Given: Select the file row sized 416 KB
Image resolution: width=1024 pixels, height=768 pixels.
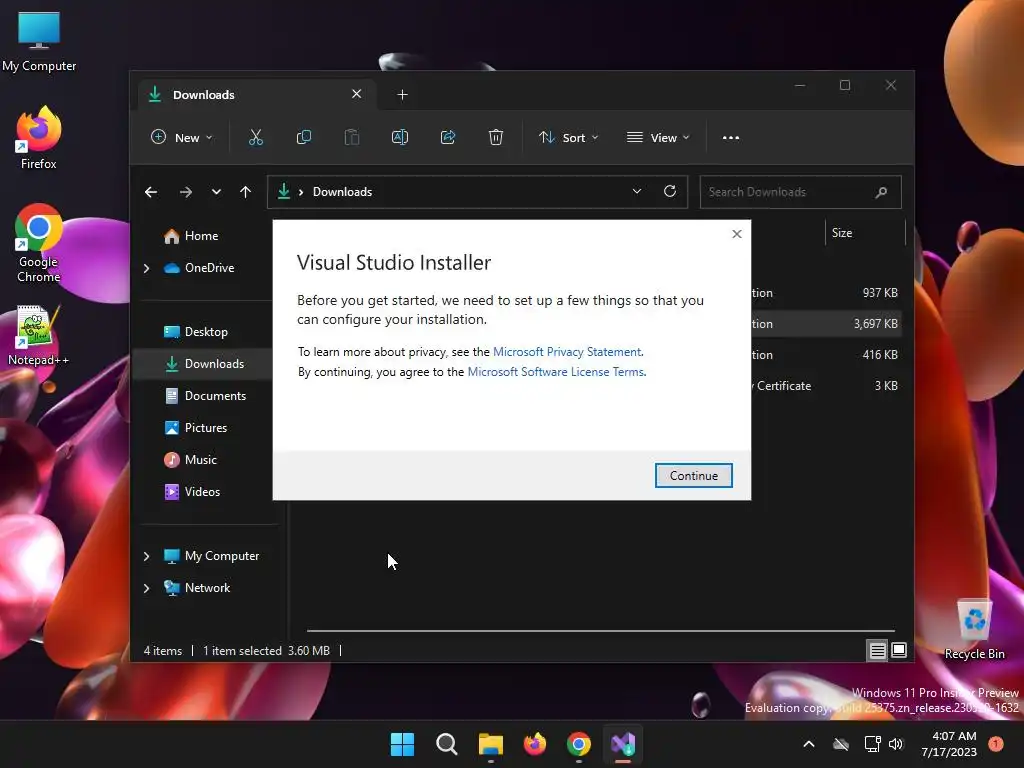Looking at the screenshot, I should (x=826, y=355).
